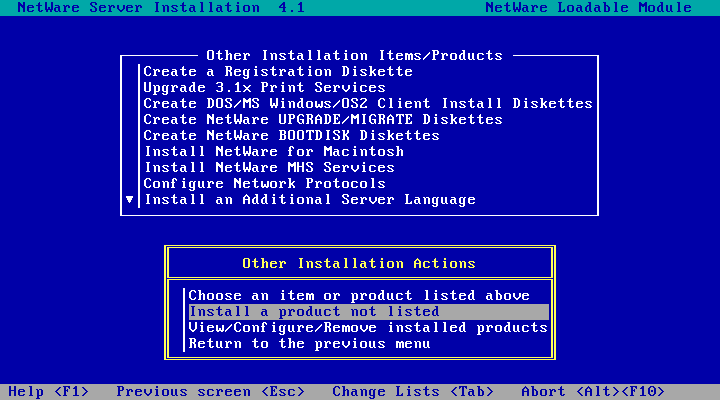Click NetWare Server Installation 4.1 header text
720x400 pixels.
pos(161,8)
